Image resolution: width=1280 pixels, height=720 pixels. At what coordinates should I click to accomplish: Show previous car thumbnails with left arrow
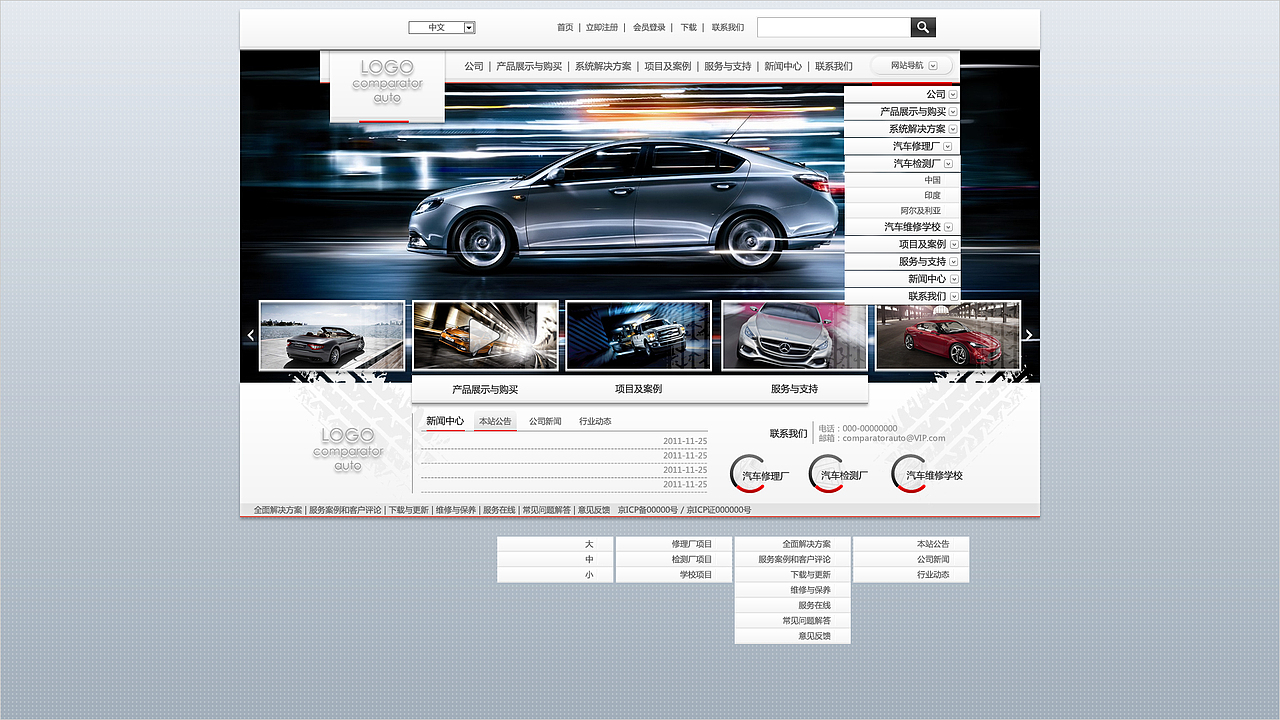pyautogui.click(x=250, y=336)
